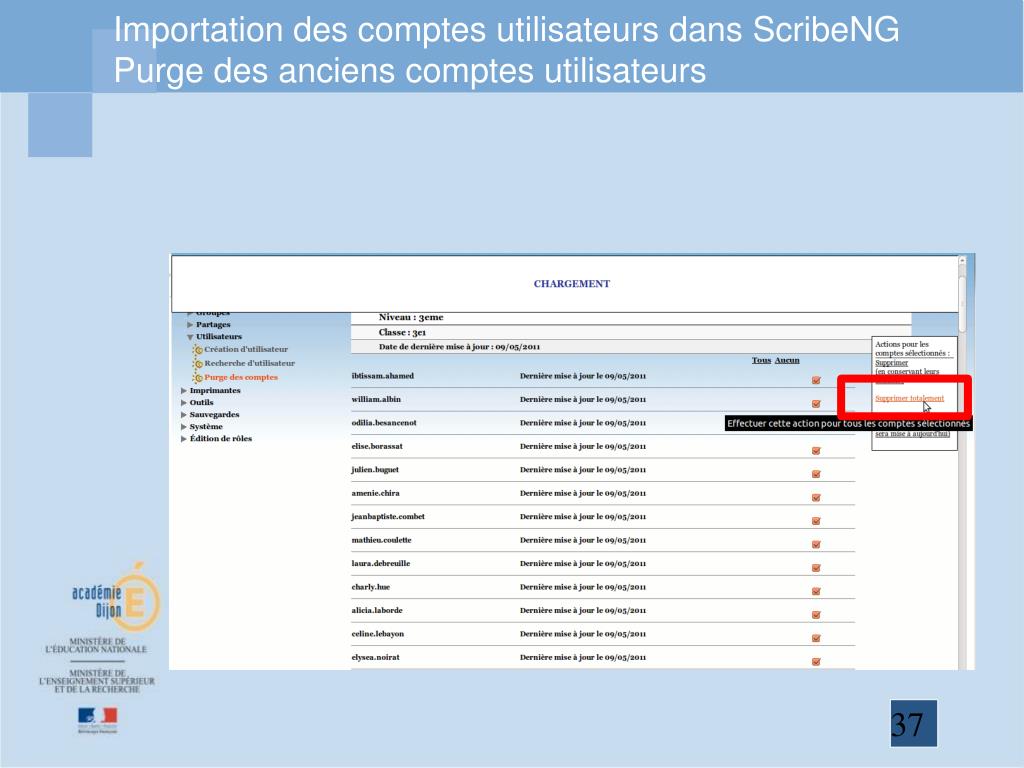Click the icon beside Recherche d'utilisateur
Image resolution: width=1024 pixels, height=768 pixels.
pyautogui.click(x=198, y=364)
